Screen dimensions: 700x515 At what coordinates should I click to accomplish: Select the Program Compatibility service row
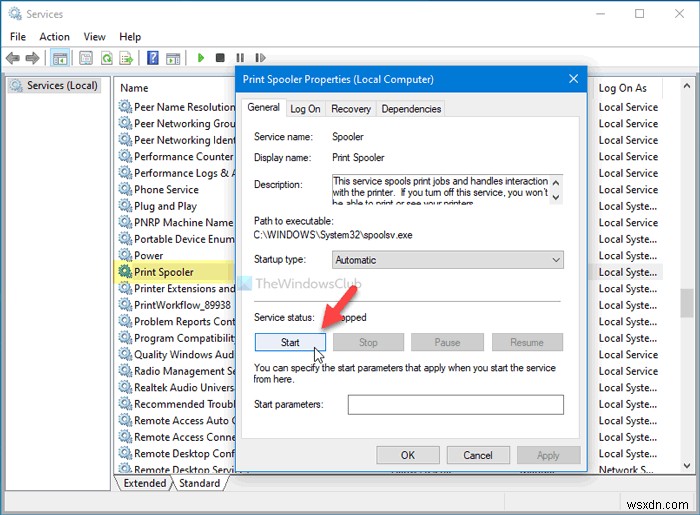[x=176, y=338]
